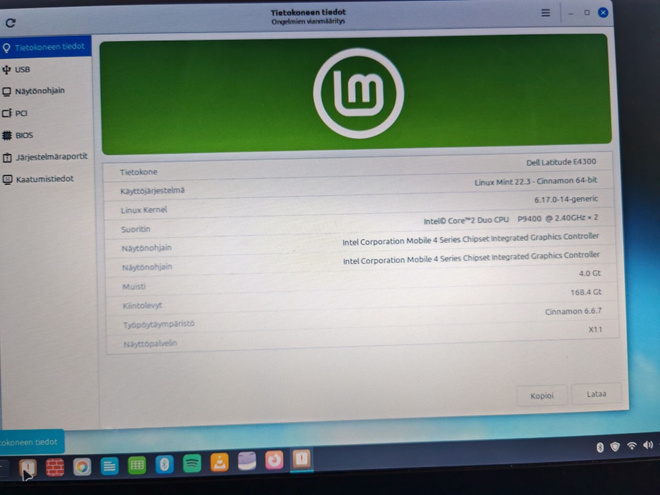
Task: Open the purple disk app in taskbar
Action: click(x=247, y=461)
